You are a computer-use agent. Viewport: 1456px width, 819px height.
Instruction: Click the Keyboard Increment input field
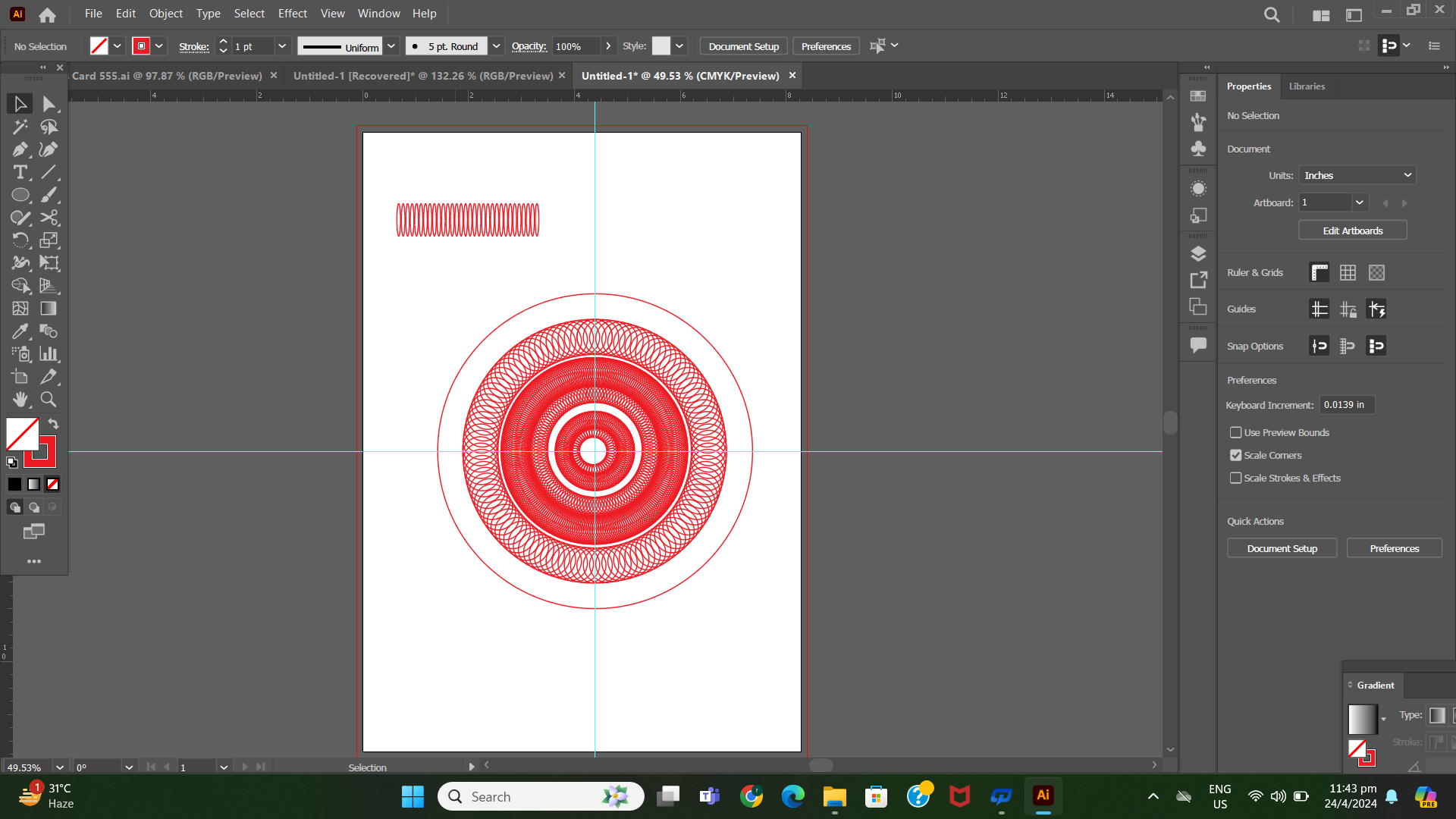pyautogui.click(x=1347, y=405)
